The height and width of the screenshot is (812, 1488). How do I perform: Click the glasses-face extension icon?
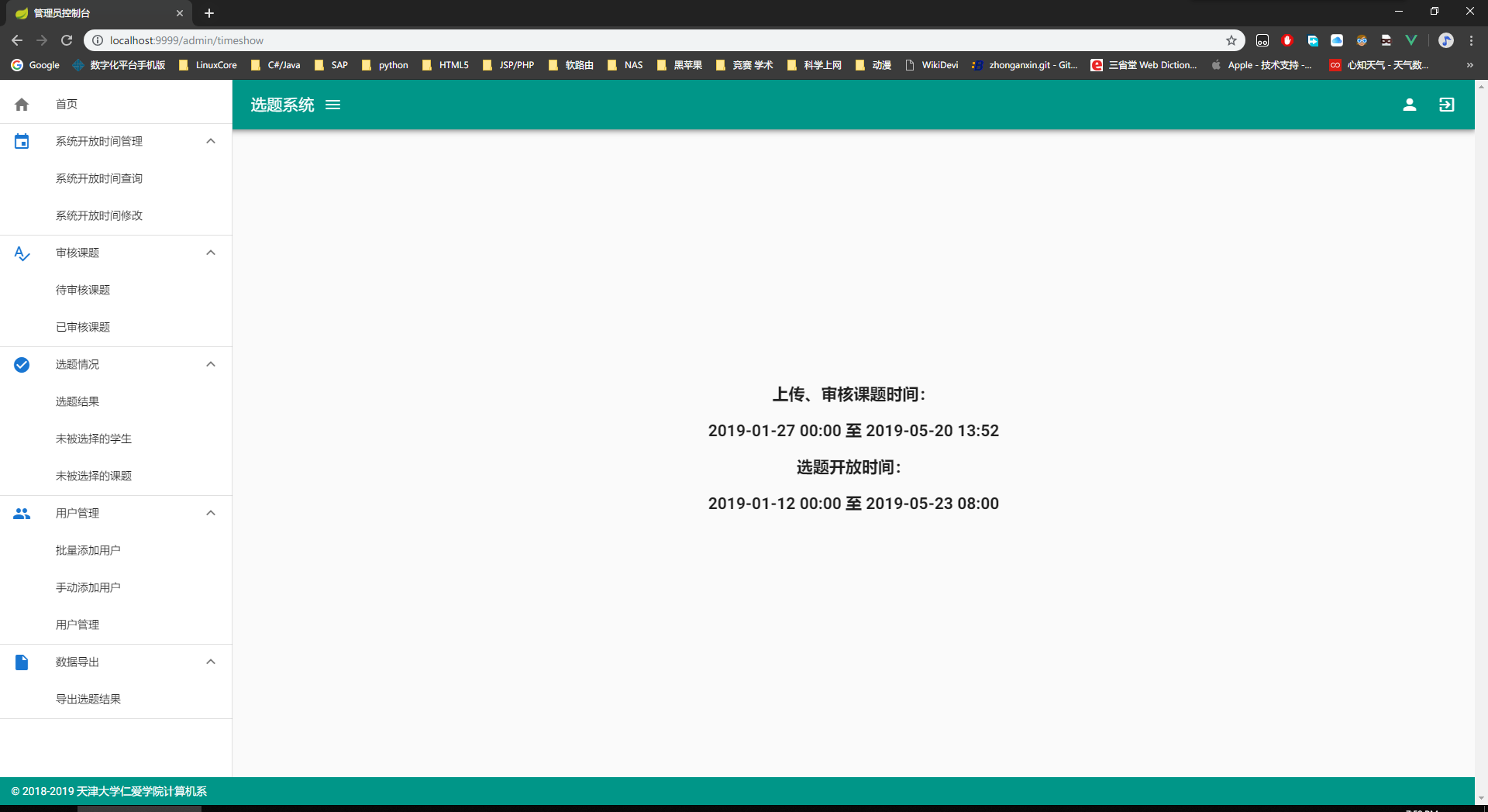(x=1362, y=40)
